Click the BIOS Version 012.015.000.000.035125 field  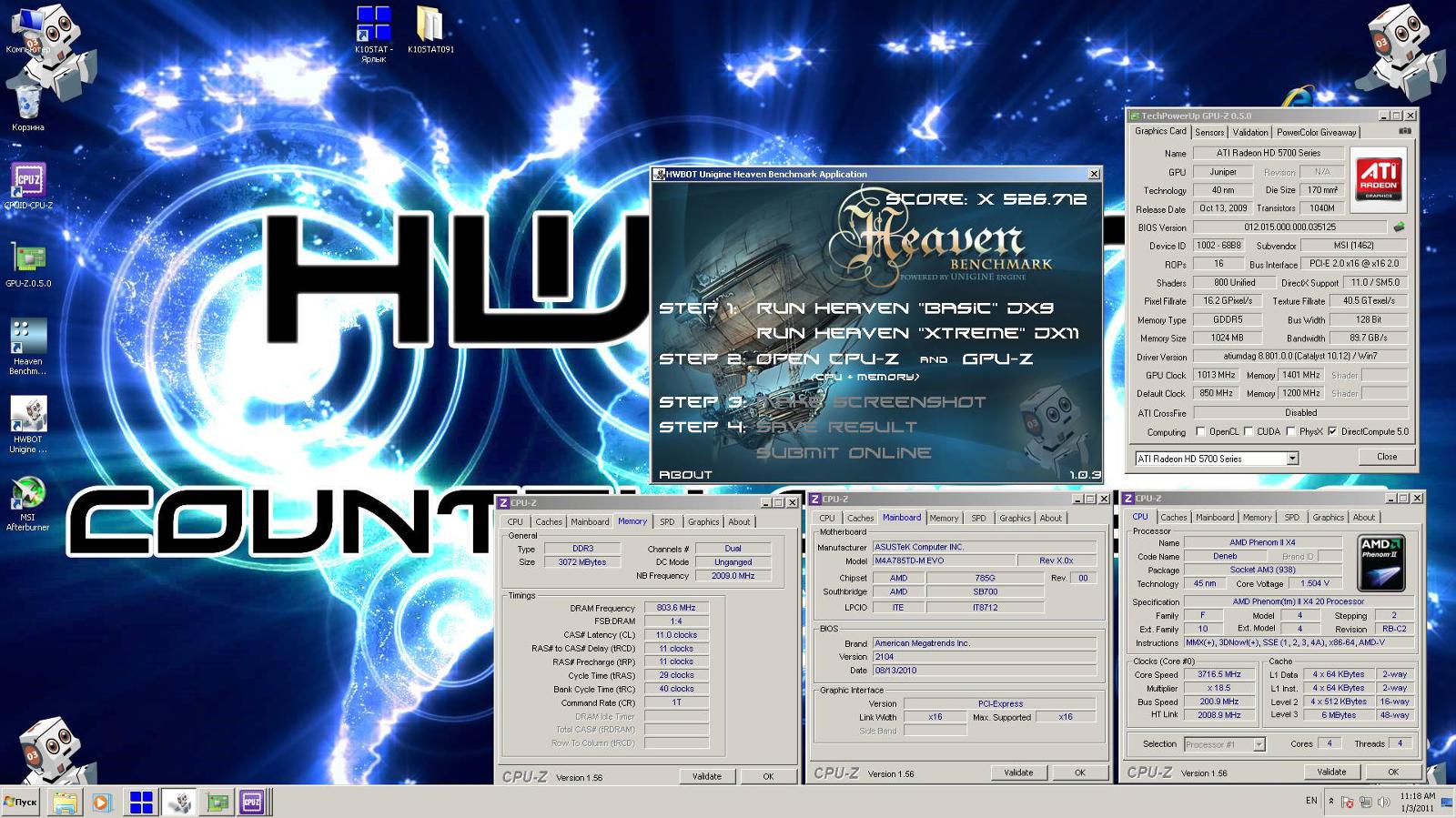[1290, 227]
